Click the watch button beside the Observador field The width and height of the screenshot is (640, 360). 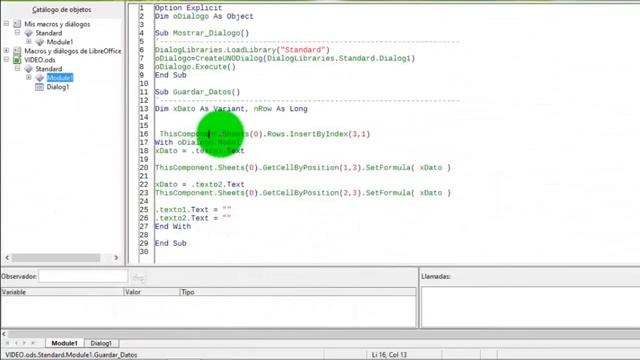[x=139, y=278]
